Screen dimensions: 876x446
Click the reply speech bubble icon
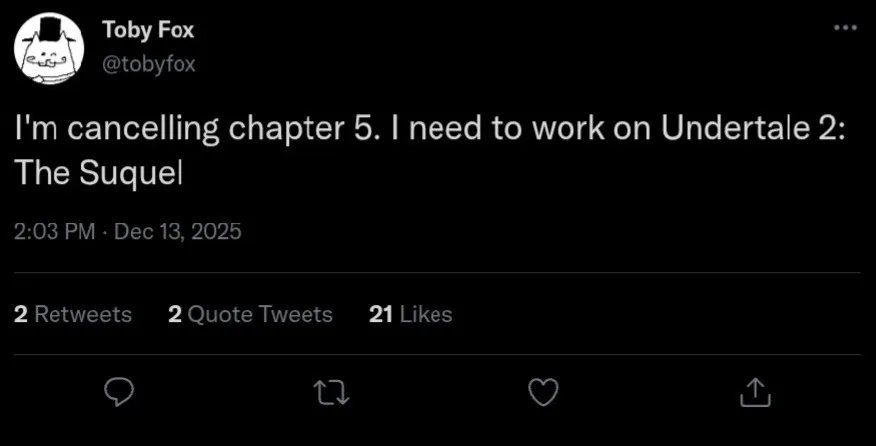[119, 392]
